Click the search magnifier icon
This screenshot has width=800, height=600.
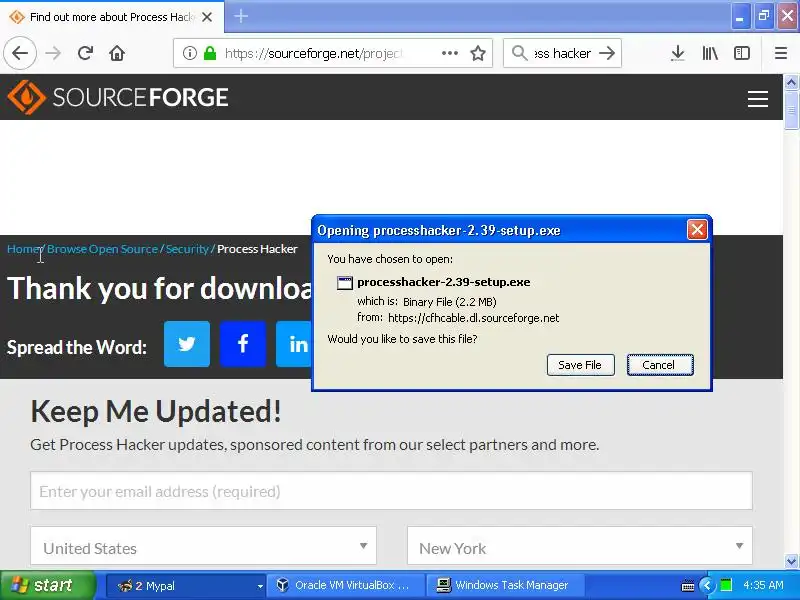pos(519,53)
